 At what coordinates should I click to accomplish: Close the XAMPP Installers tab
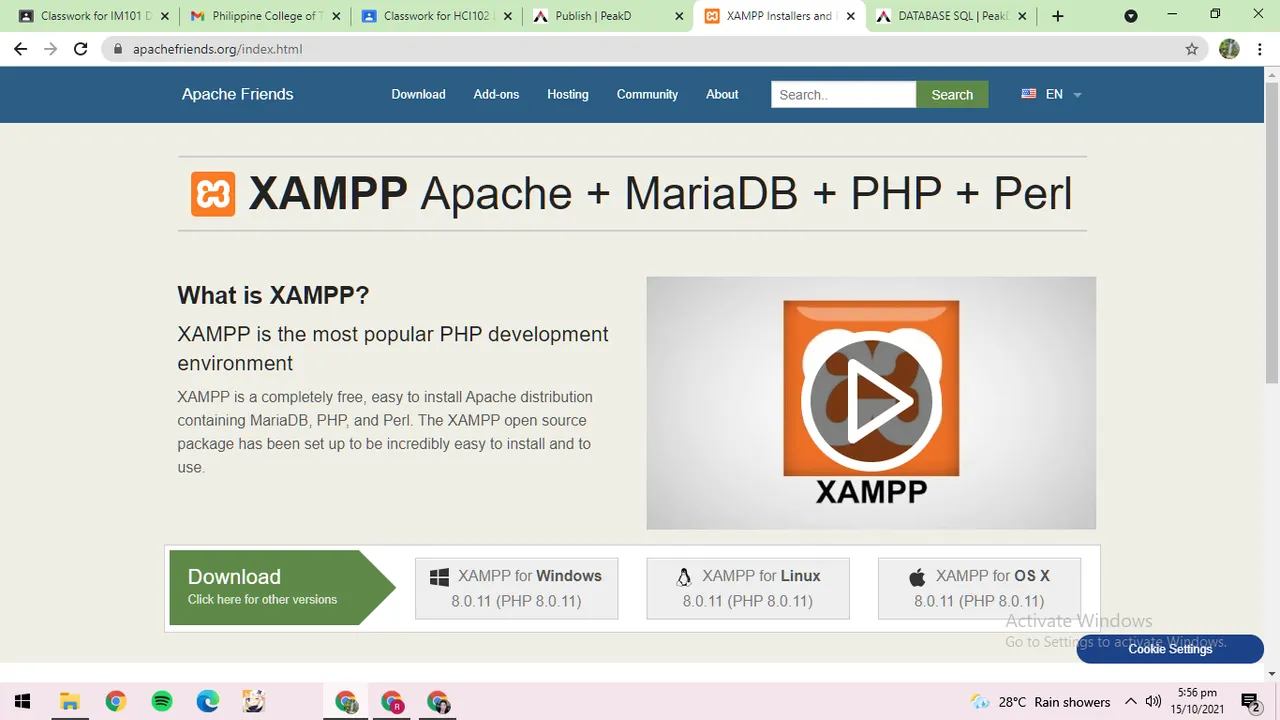pyautogui.click(x=850, y=16)
